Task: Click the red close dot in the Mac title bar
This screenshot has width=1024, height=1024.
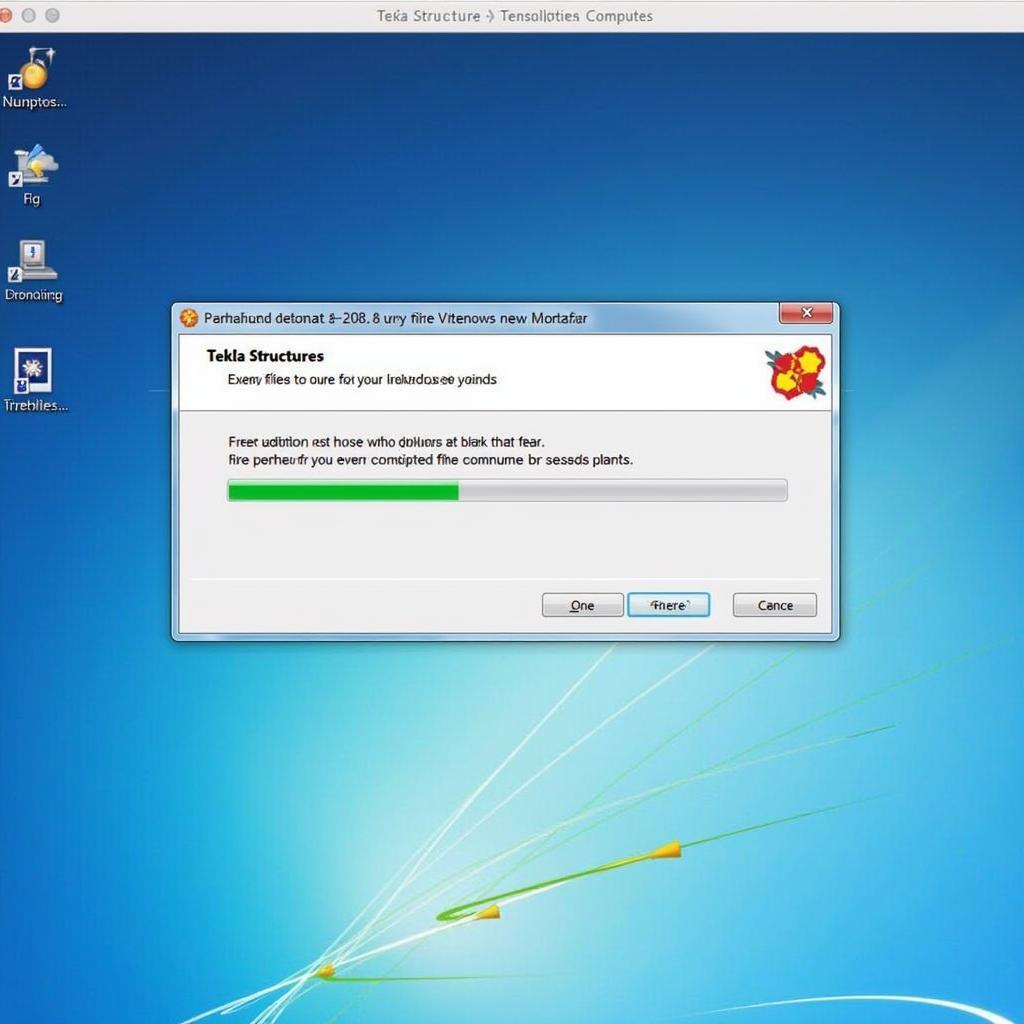Action: [x=5, y=15]
